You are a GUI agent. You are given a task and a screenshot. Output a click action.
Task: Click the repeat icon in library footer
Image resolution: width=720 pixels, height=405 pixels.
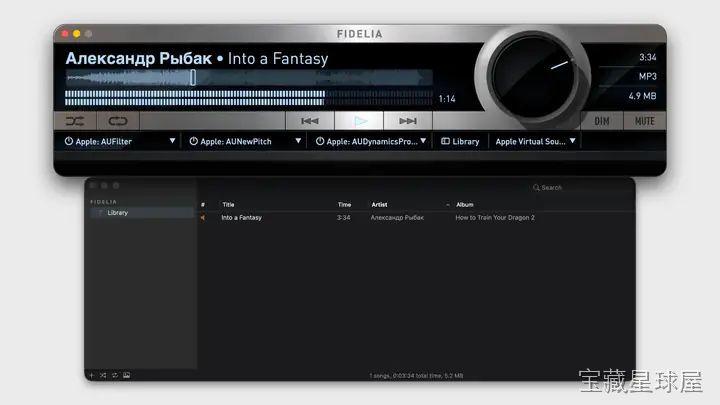(x=115, y=376)
